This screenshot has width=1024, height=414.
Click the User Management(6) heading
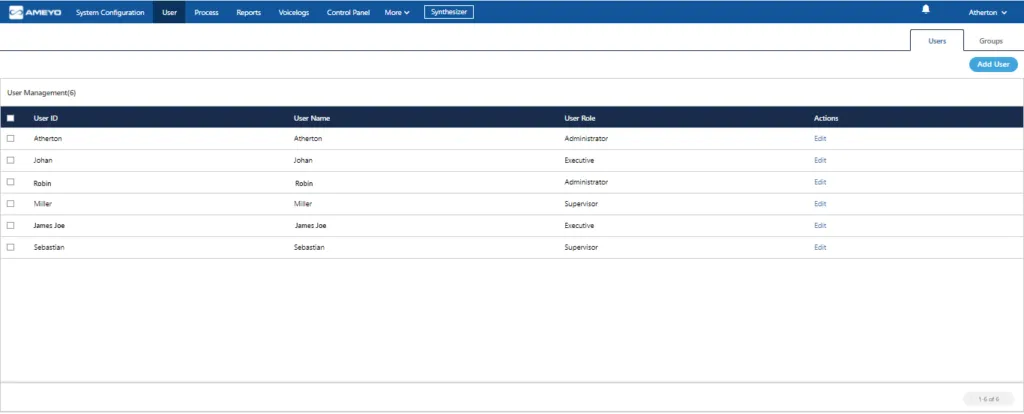pyautogui.click(x=41, y=93)
